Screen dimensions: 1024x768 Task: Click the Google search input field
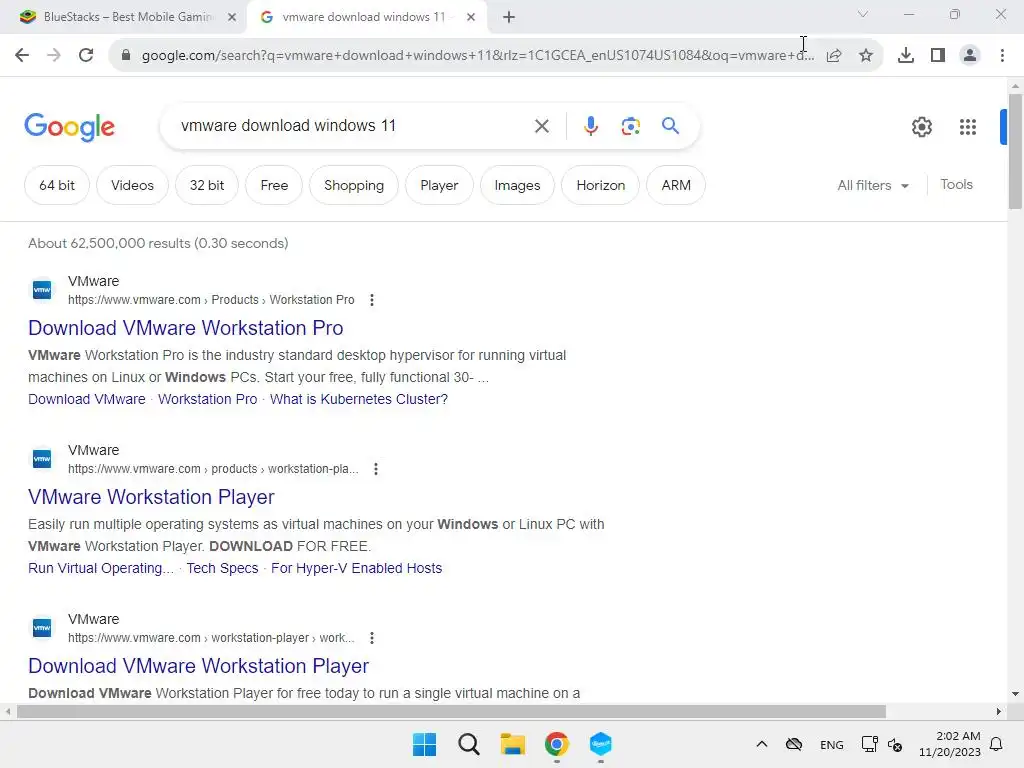[x=353, y=125]
